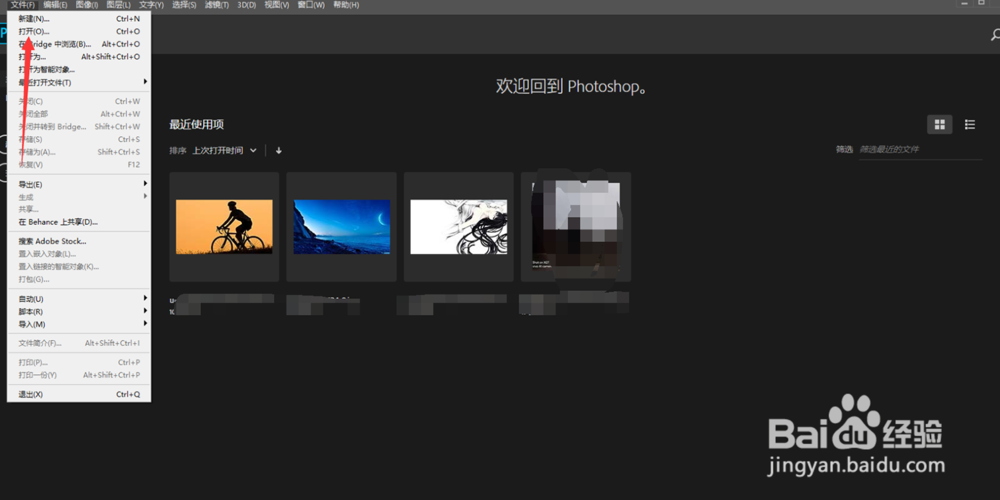The image size is (1000, 500).
Task: Open the 上次打开时间 sort dropdown
Action: point(224,151)
